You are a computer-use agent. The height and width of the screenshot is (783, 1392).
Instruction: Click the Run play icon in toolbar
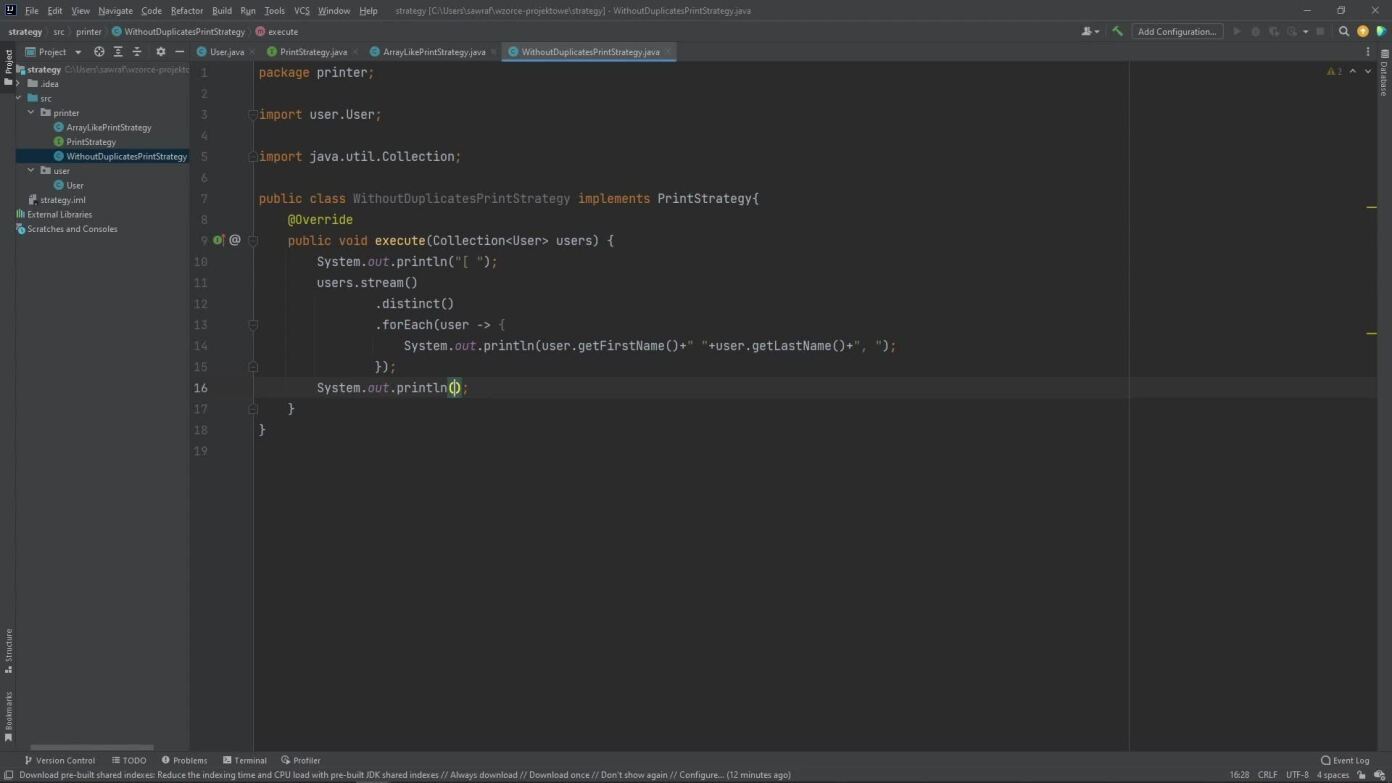coord(1237,31)
